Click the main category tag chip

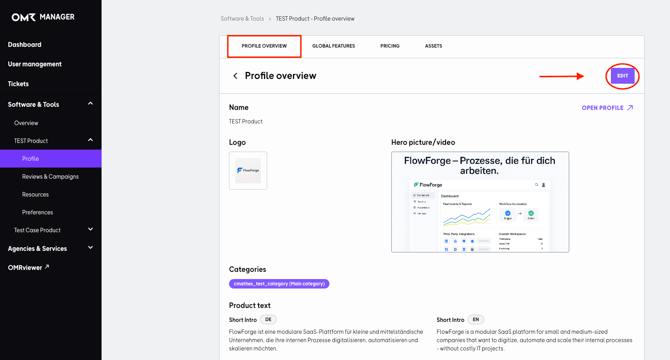279,284
